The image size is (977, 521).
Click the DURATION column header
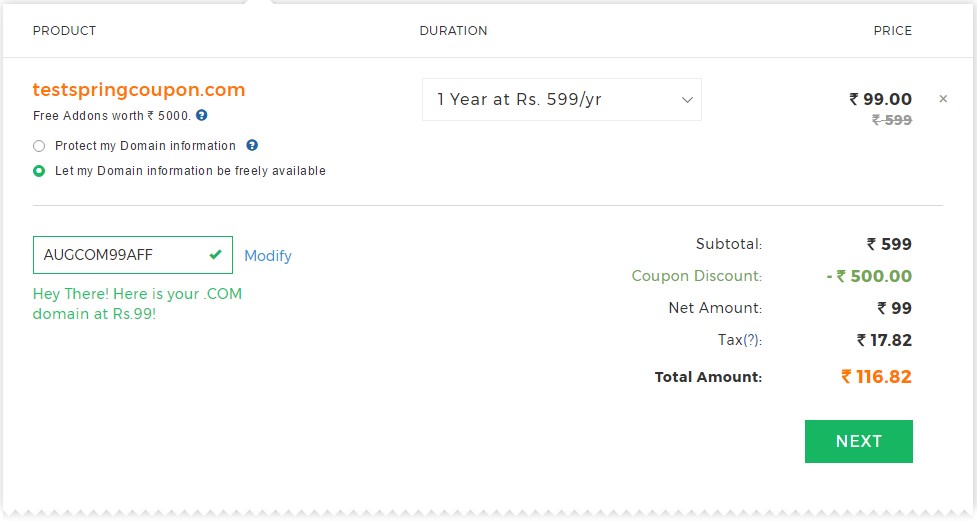[x=453, y=31]
